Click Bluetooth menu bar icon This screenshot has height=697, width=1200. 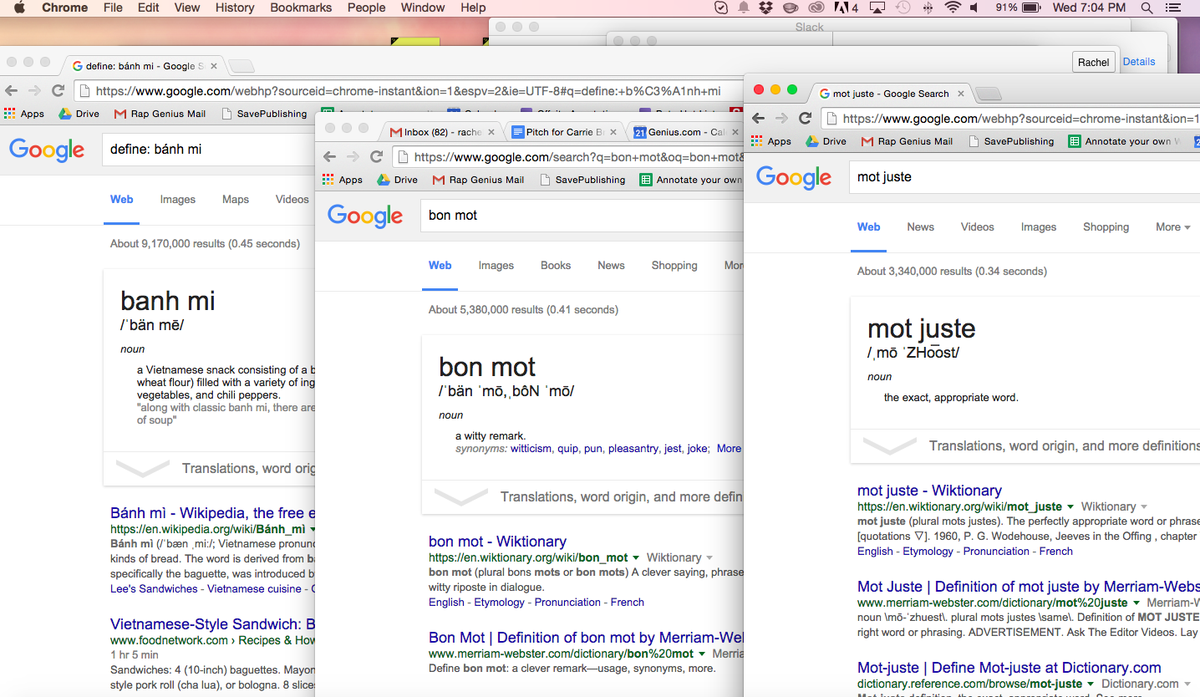coord(928,8)
